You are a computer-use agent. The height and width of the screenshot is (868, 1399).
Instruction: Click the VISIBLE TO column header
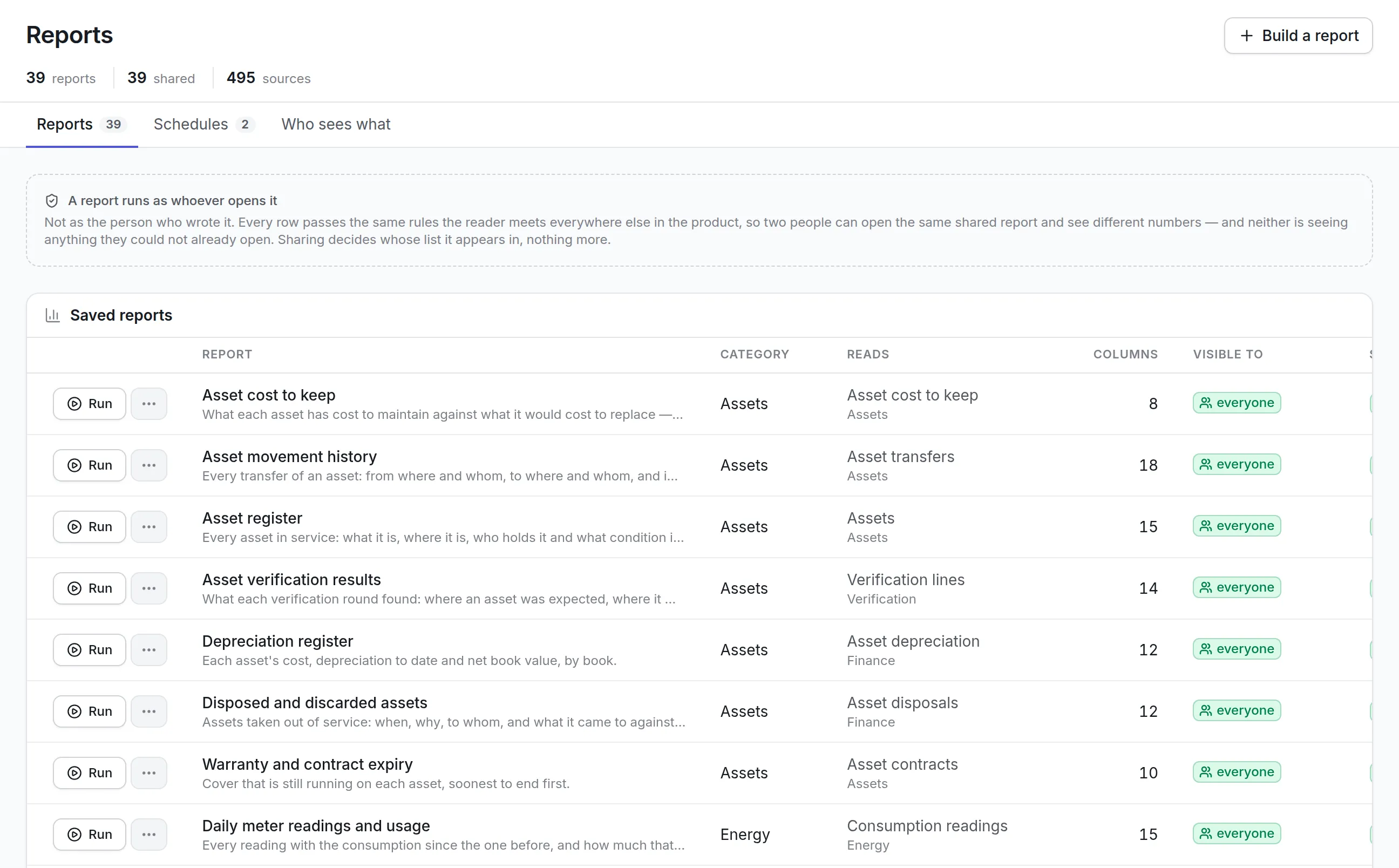[1228, 354]
